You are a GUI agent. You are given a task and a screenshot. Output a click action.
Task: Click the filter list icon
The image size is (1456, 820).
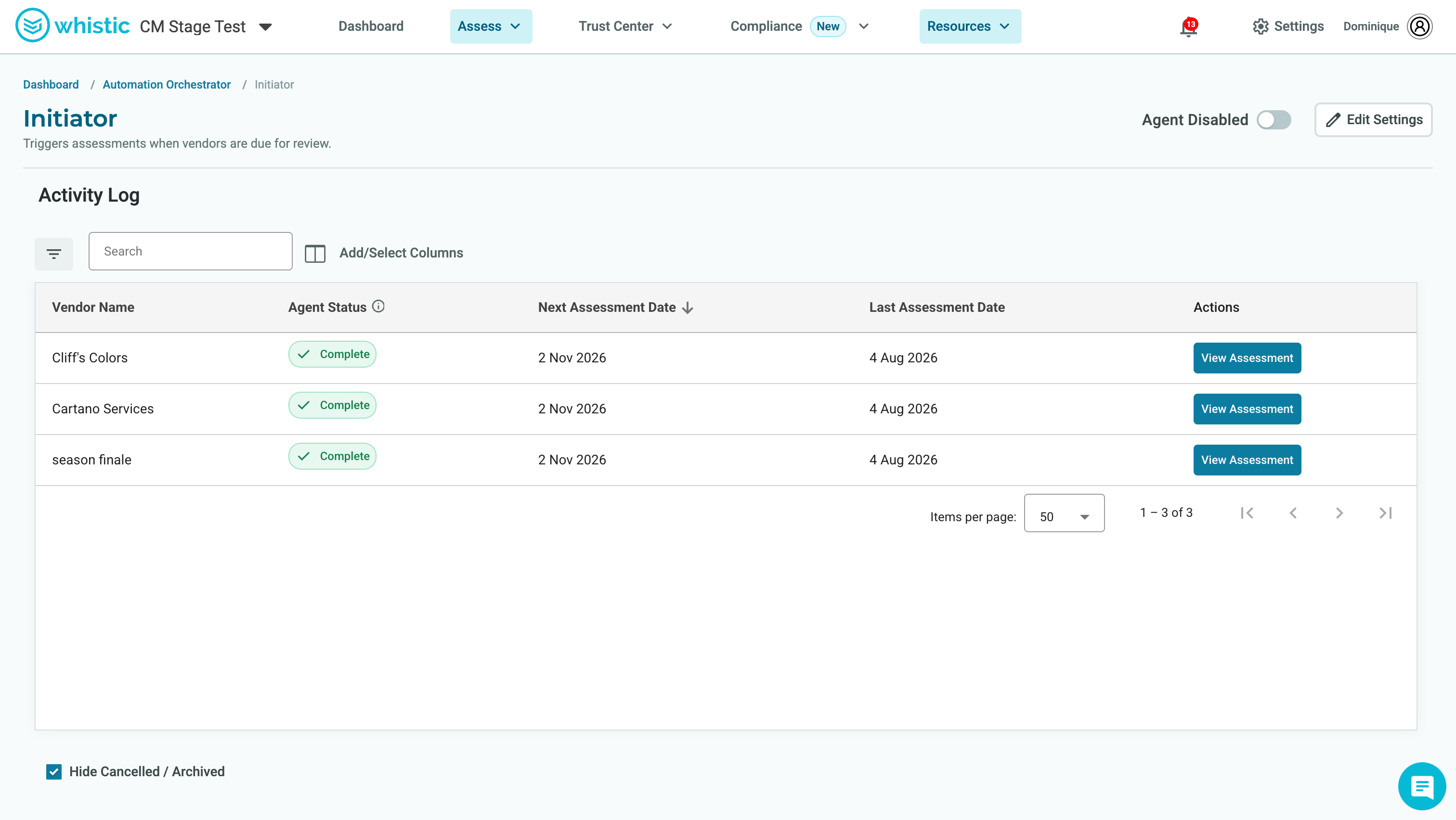54,254
